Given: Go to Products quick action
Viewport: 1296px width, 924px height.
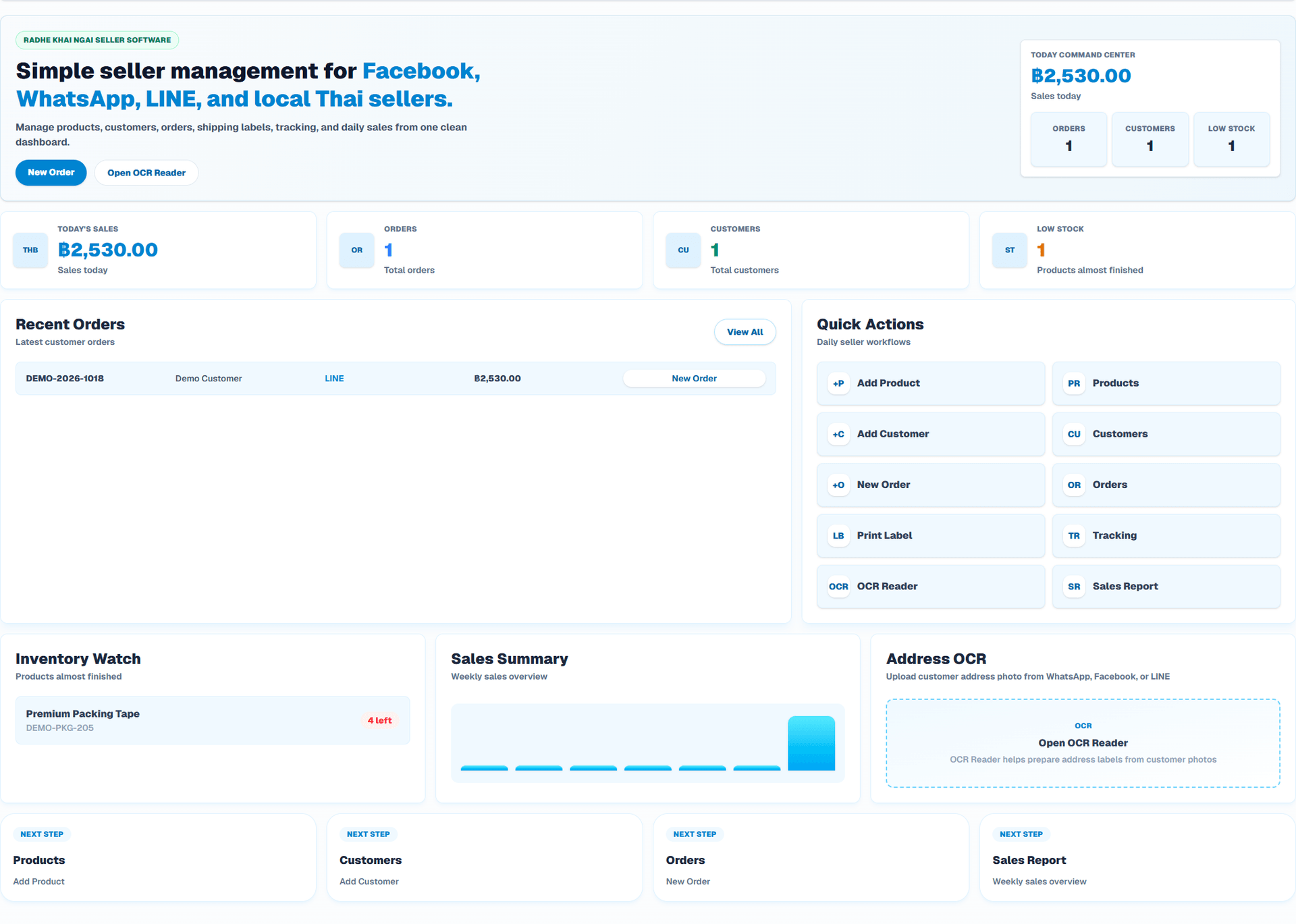Looking at the screenshot, I should coord(1166,383).
